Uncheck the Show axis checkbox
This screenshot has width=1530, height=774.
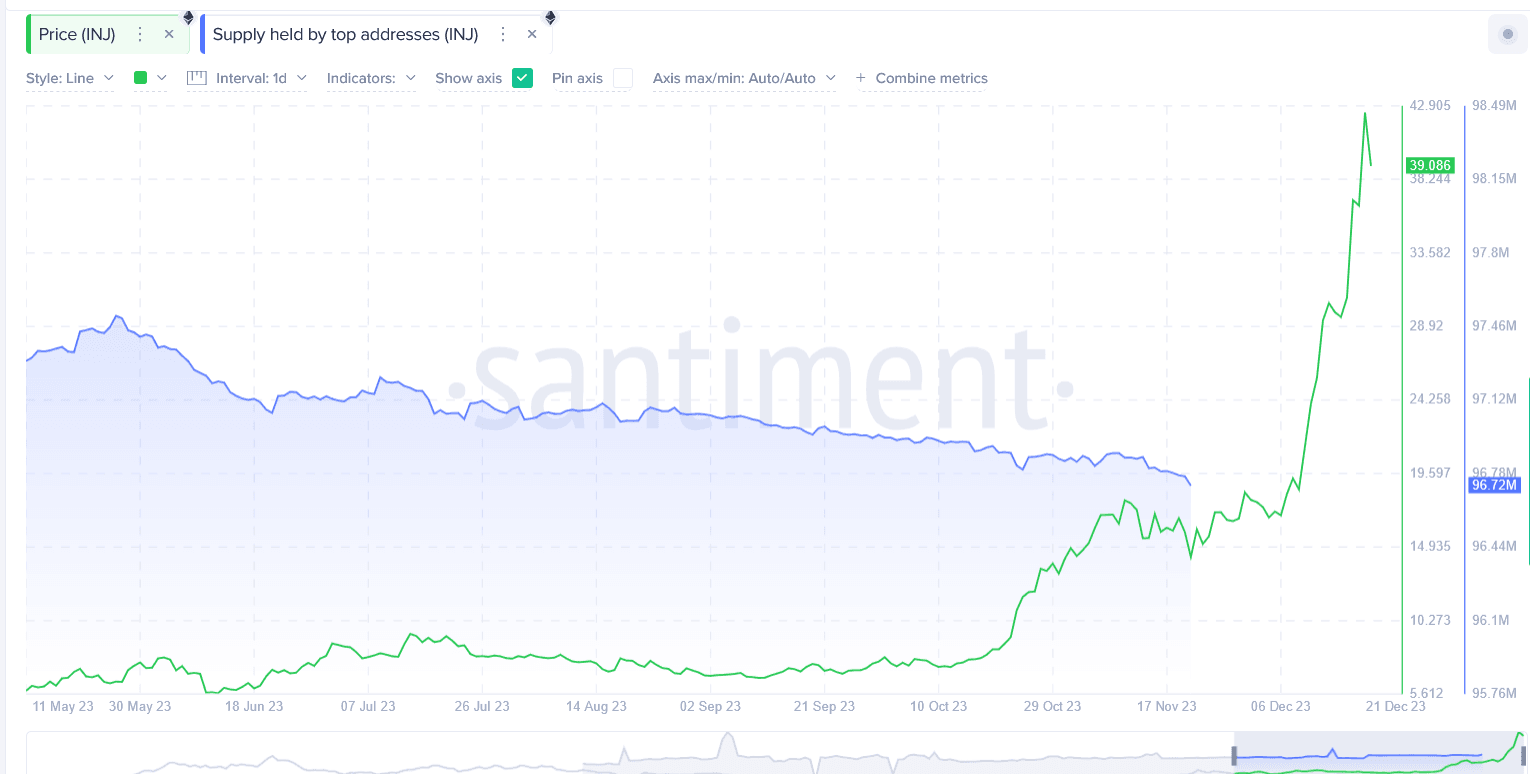[x=522, y=78]
